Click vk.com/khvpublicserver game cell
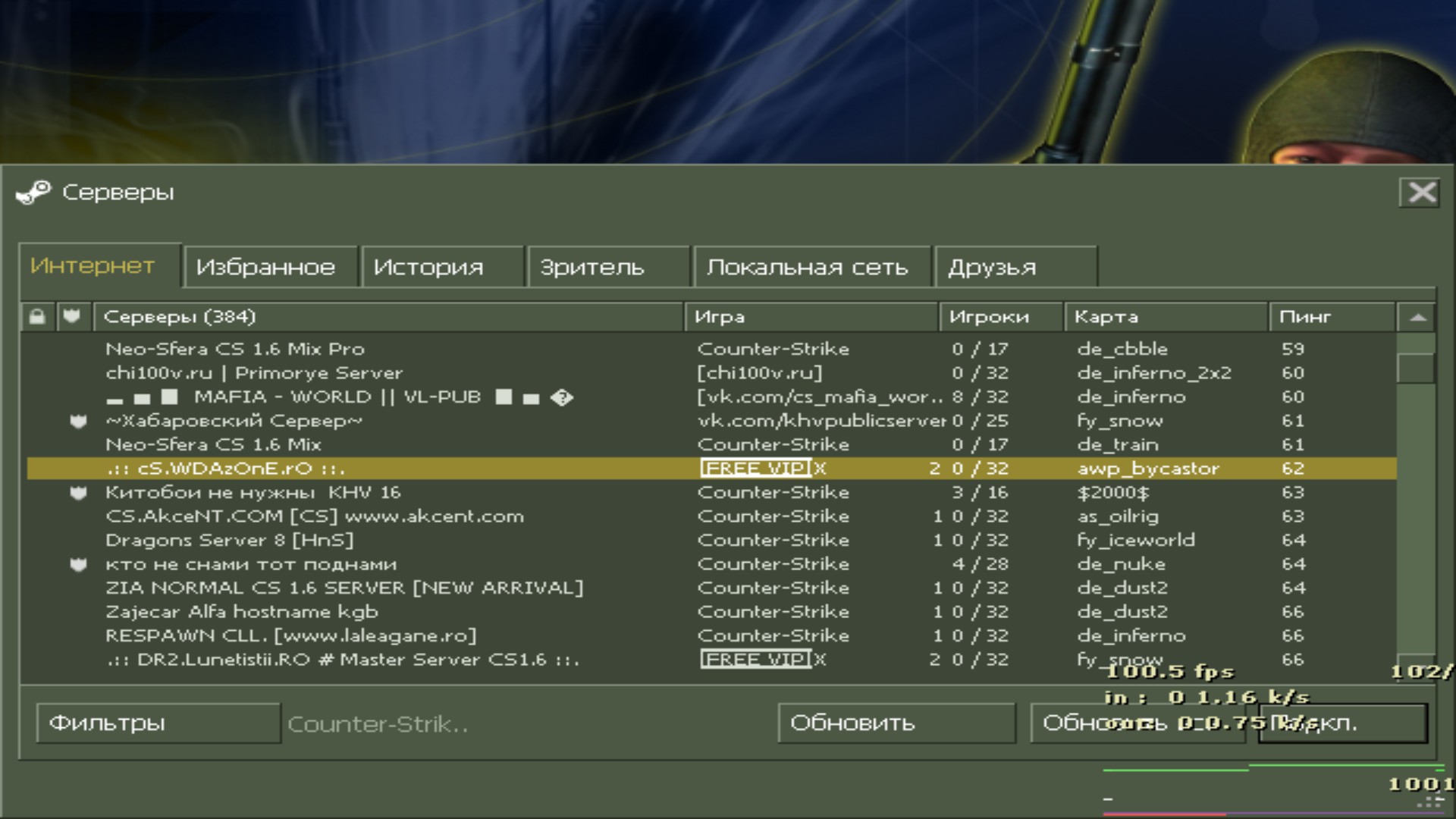Image resolution: width=1456 pixels, height=819 pixels. tap(822, 421)
